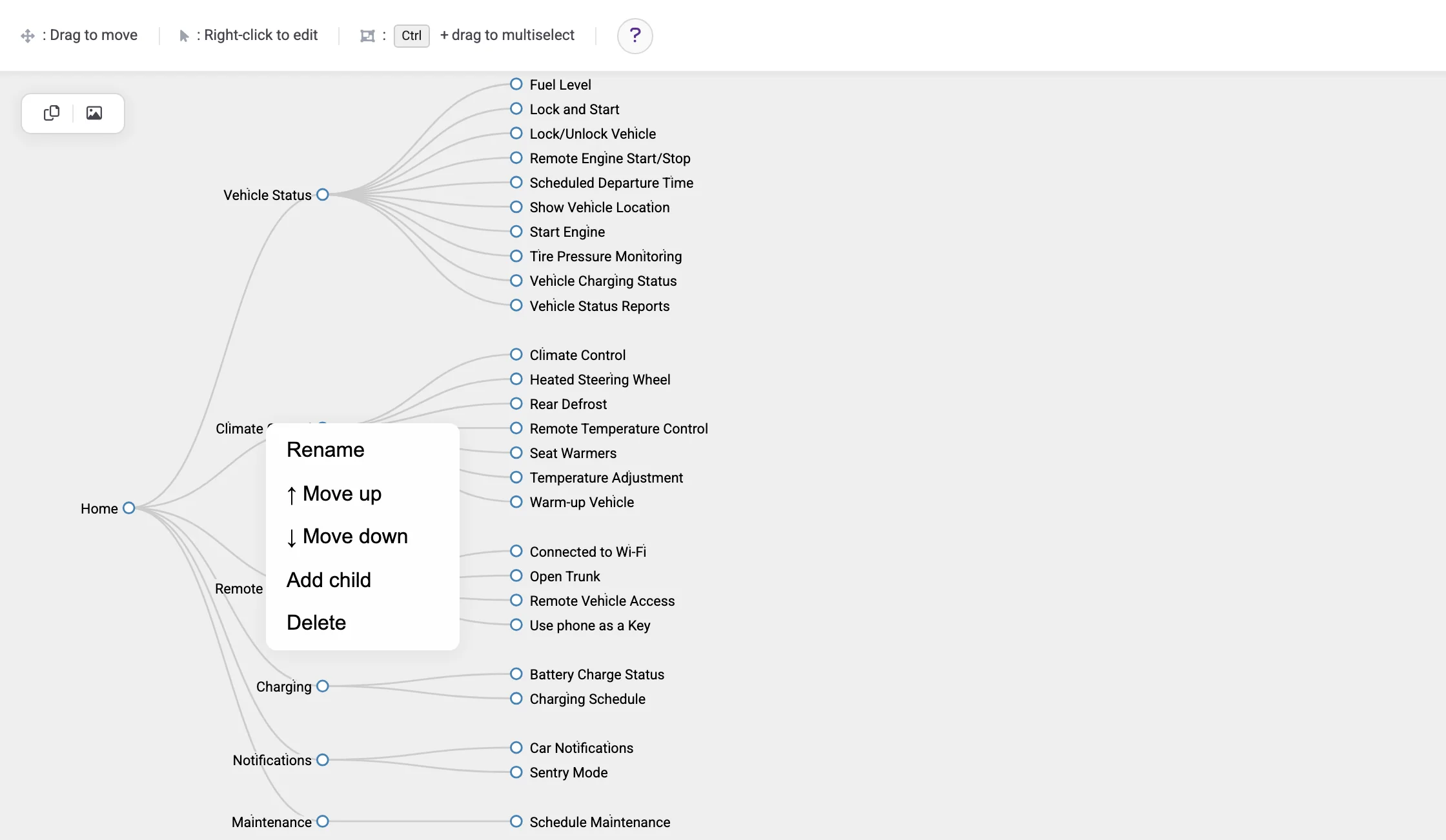Click the Scheduled Departure Time node circle
Viewport: 1446px width, 840px height.
[516, 182]
